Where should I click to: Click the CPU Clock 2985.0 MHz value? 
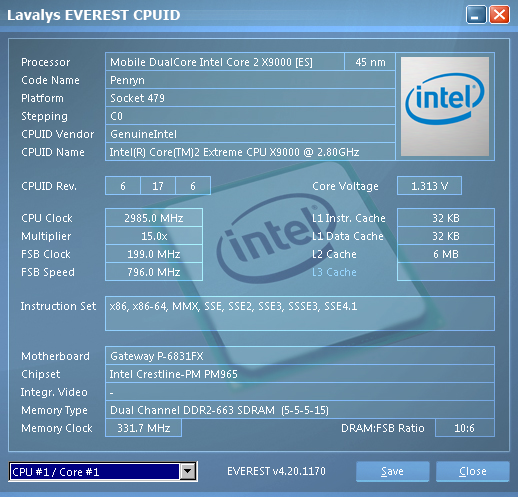pyautogui.click(x=154, y=218)
